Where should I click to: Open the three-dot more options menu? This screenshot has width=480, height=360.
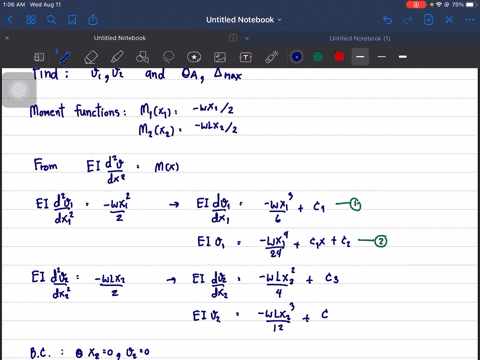[x=470, y=20]
